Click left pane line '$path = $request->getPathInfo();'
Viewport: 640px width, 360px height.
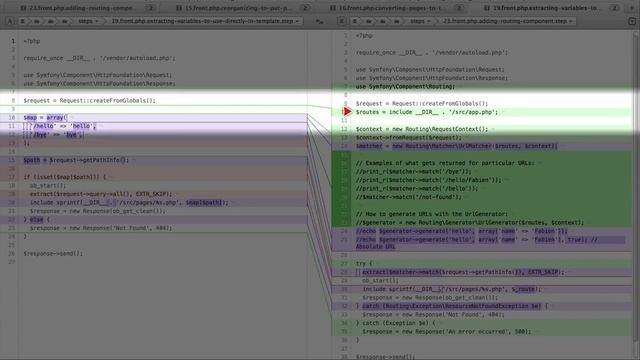[x=76, y=160]
